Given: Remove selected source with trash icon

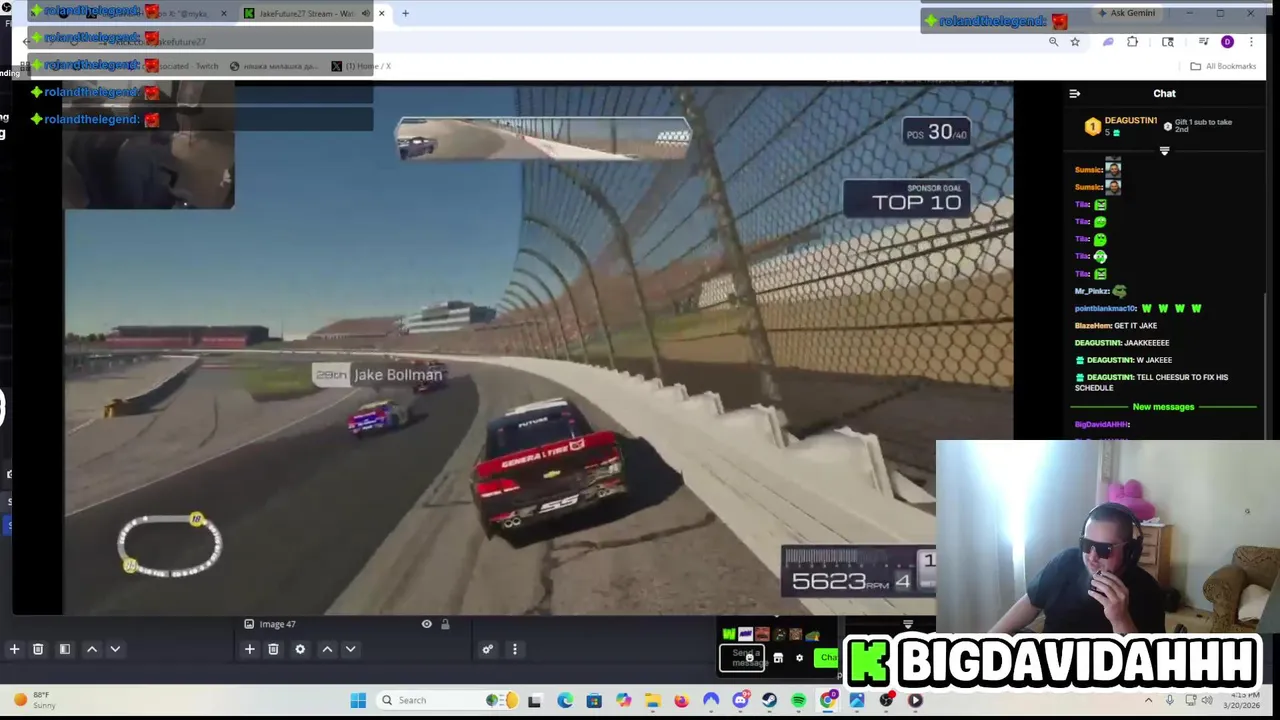Looking at the screenshot, I should pos(273,649).
